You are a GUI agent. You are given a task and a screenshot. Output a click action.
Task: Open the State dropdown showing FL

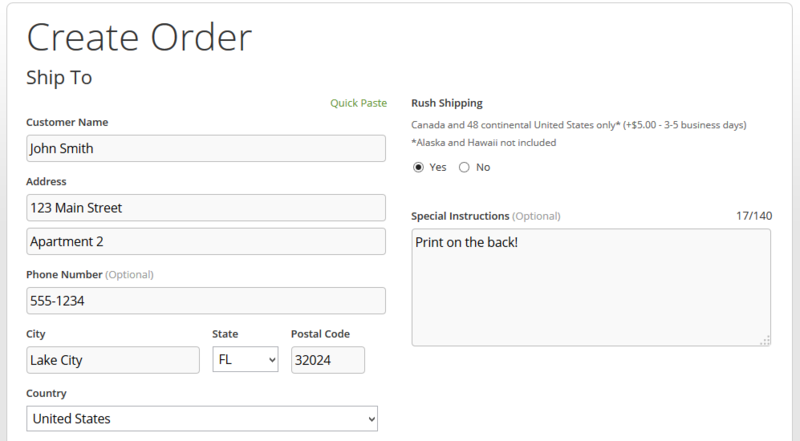click(245, 359)
